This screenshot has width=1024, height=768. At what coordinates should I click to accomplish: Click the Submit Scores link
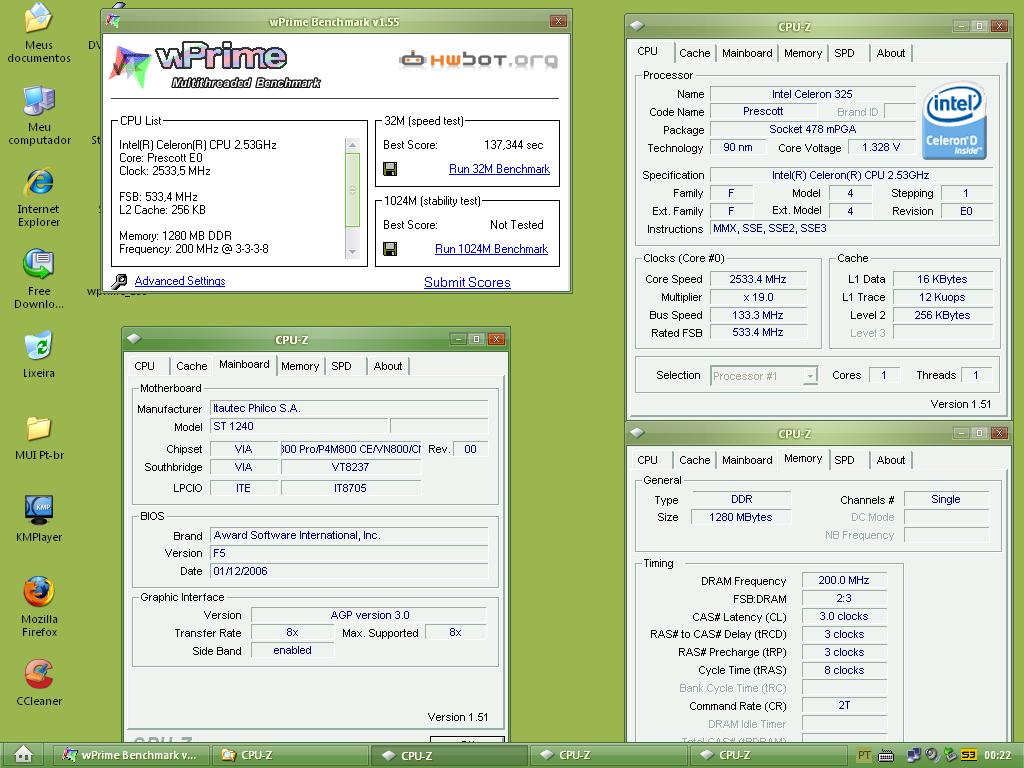pyautogui.click(x=467, y=282)
